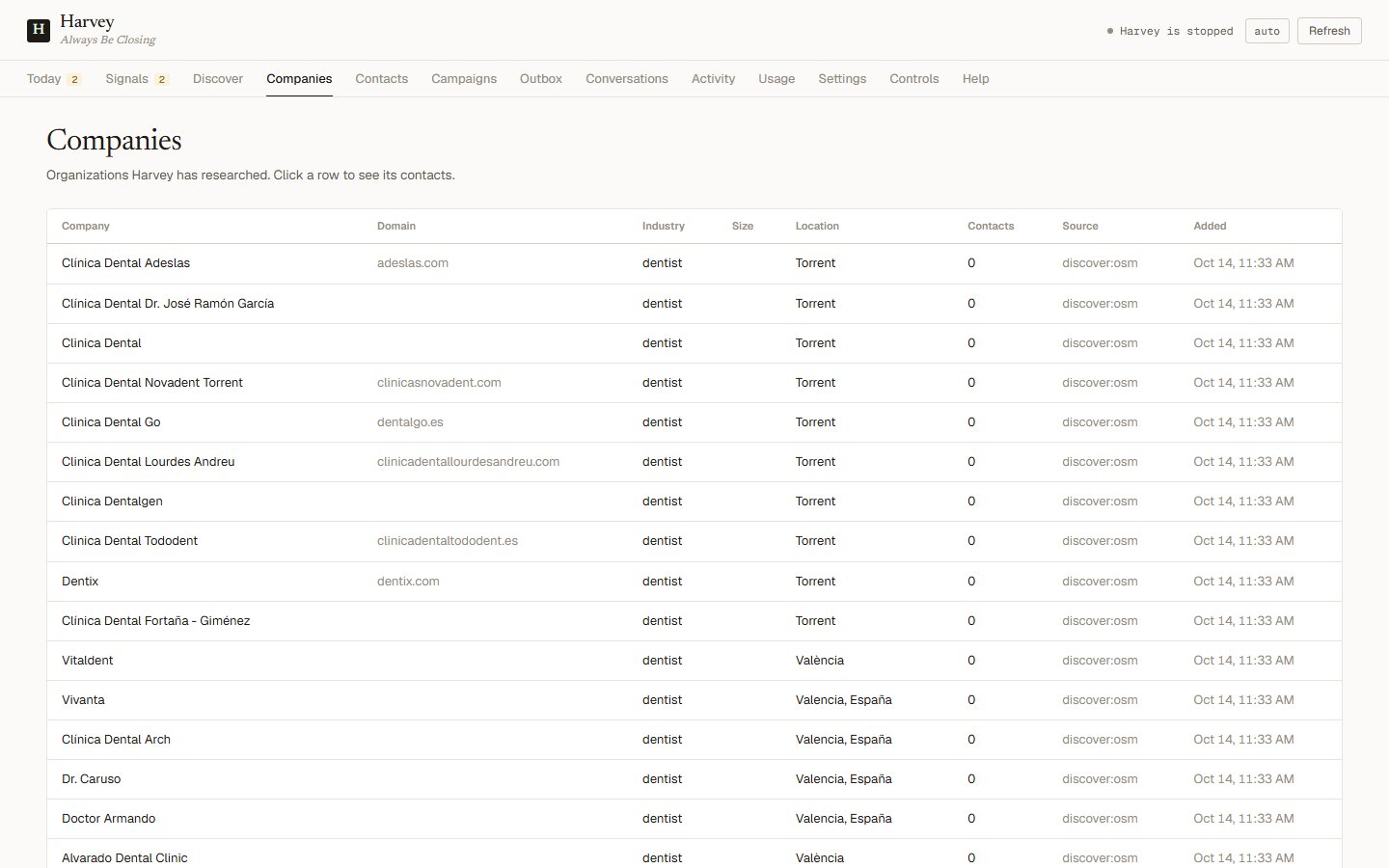1389x868 pixels.
Task: Click the Harvey H logo icon
Action: [x=39, y=30]
